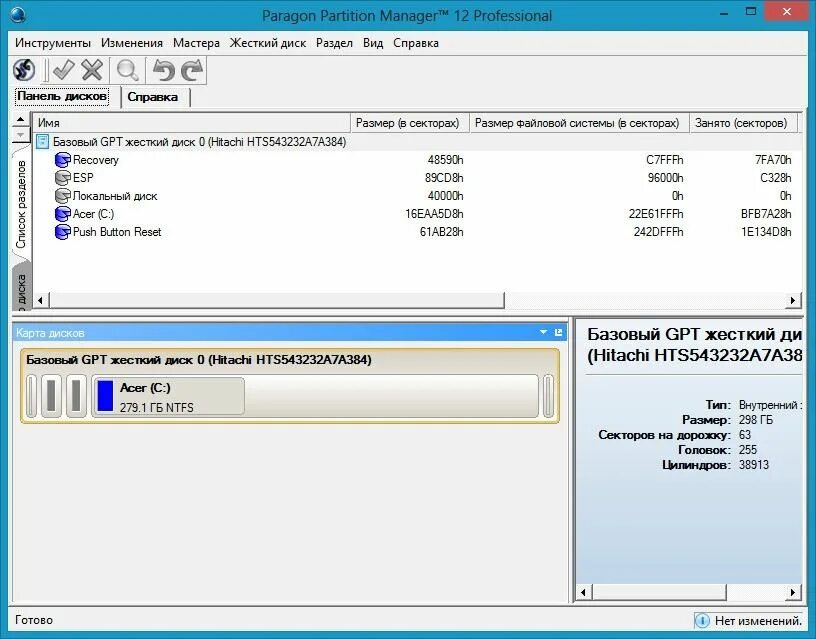
Task: Click the disk map header Базовый GPT жесткий диск 0
Action: pyautogui.click(x=199, y=360)
